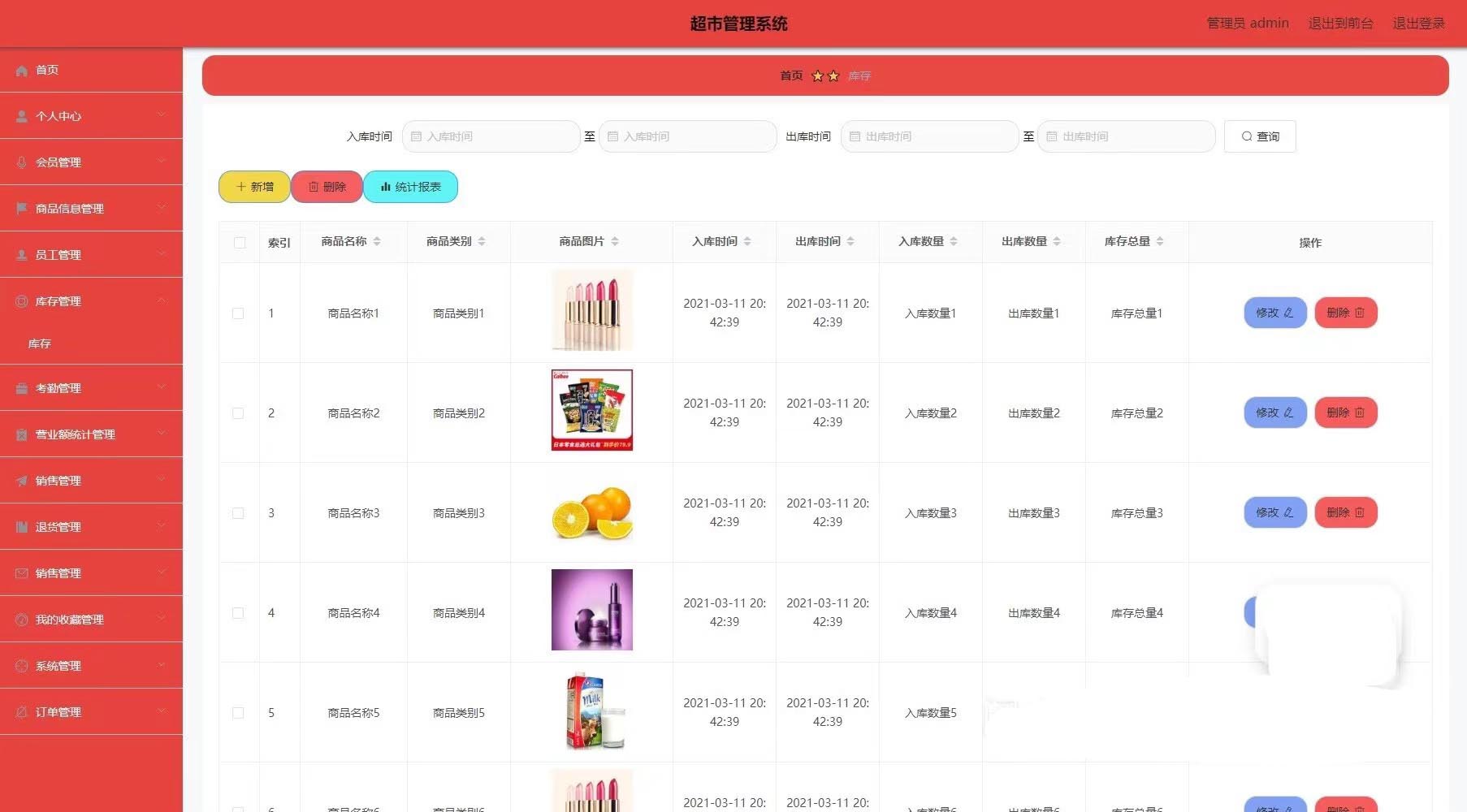Sort by 商品类别 column arrows
Screen dimensions: 1467x812
pyautogui.click(x=482, y=241)
